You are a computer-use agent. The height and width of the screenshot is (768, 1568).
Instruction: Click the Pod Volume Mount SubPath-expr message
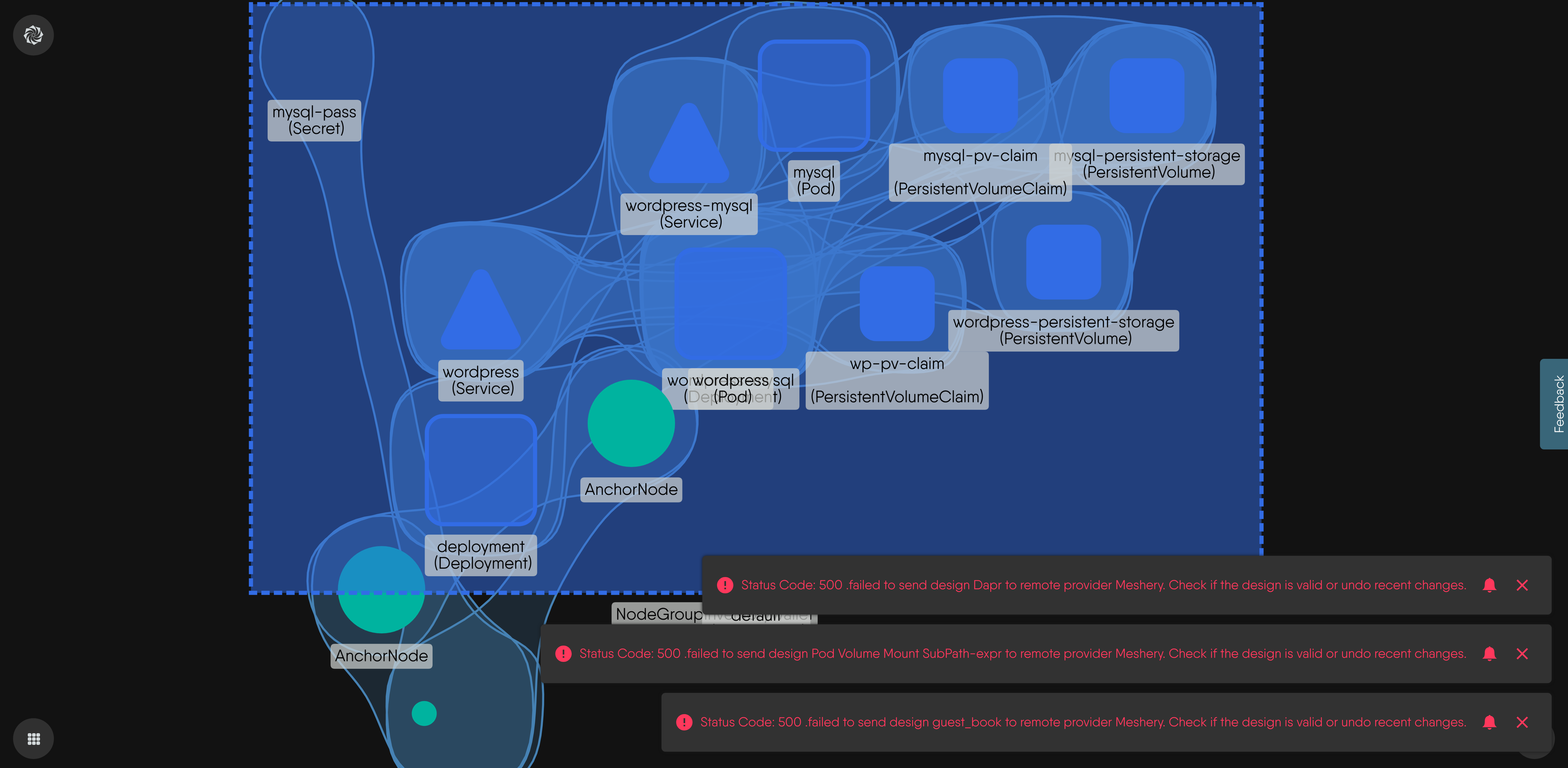(x=1023, y=654)
